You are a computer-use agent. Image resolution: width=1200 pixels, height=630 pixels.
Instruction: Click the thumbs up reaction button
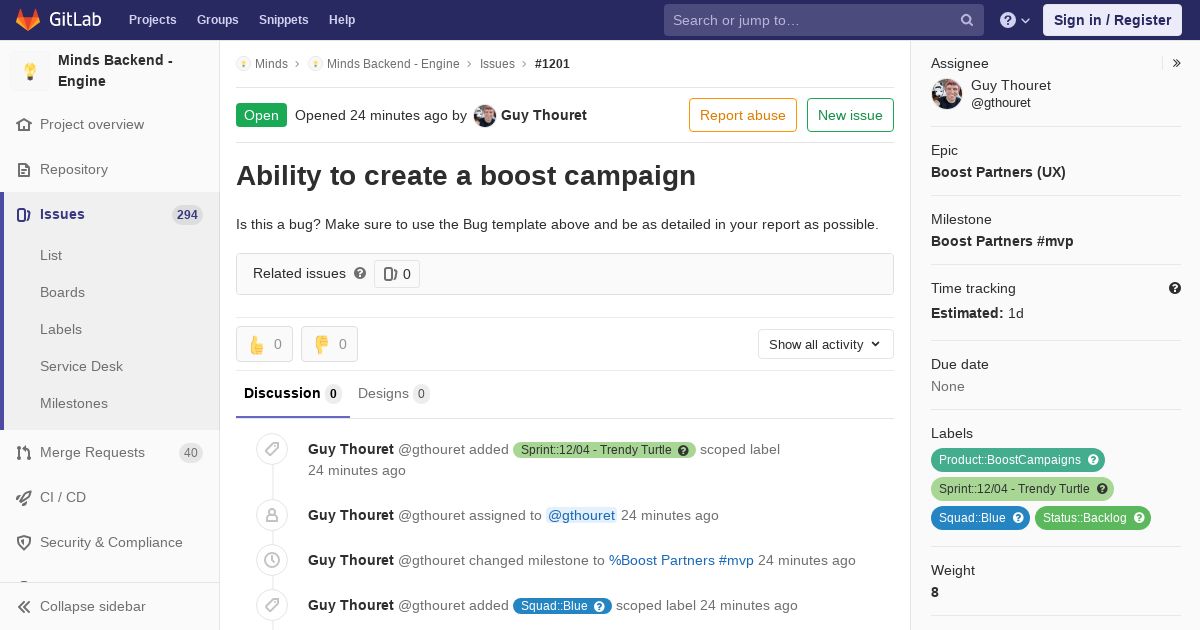coord(264,344)
